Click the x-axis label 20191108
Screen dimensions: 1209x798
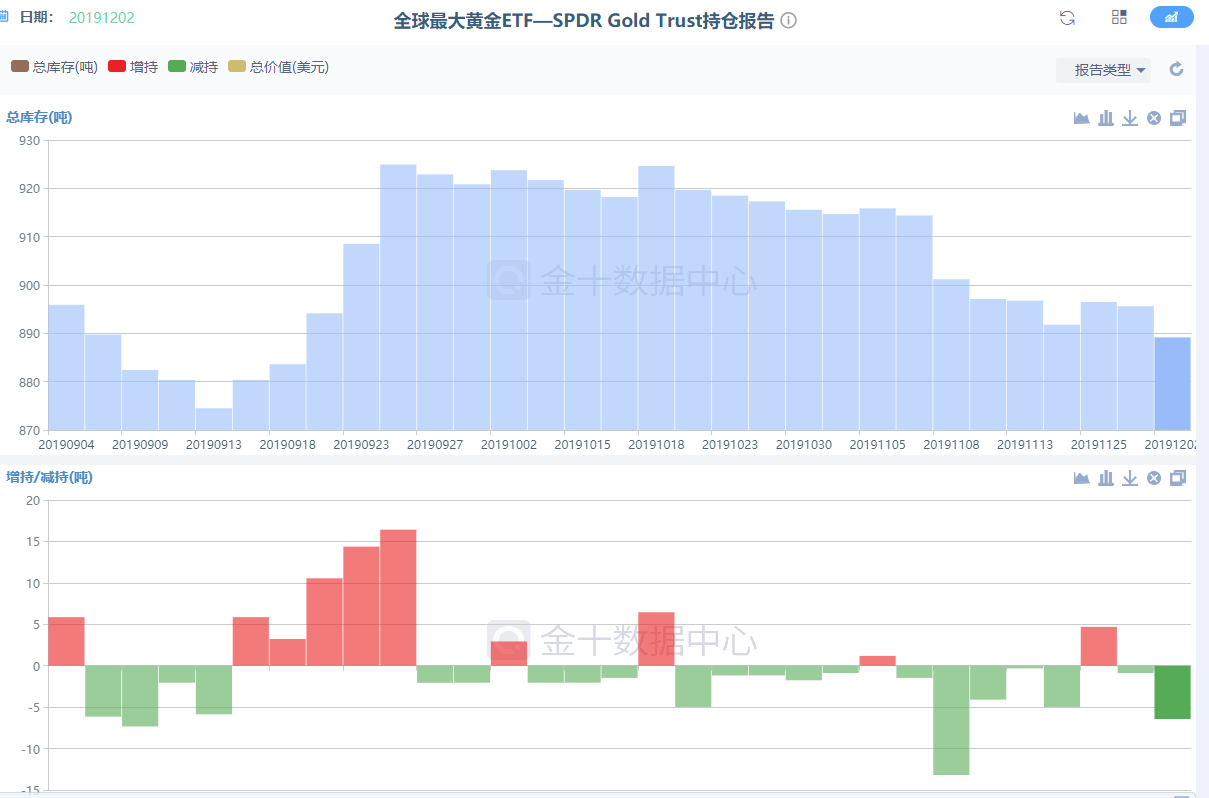pos(951,444)
